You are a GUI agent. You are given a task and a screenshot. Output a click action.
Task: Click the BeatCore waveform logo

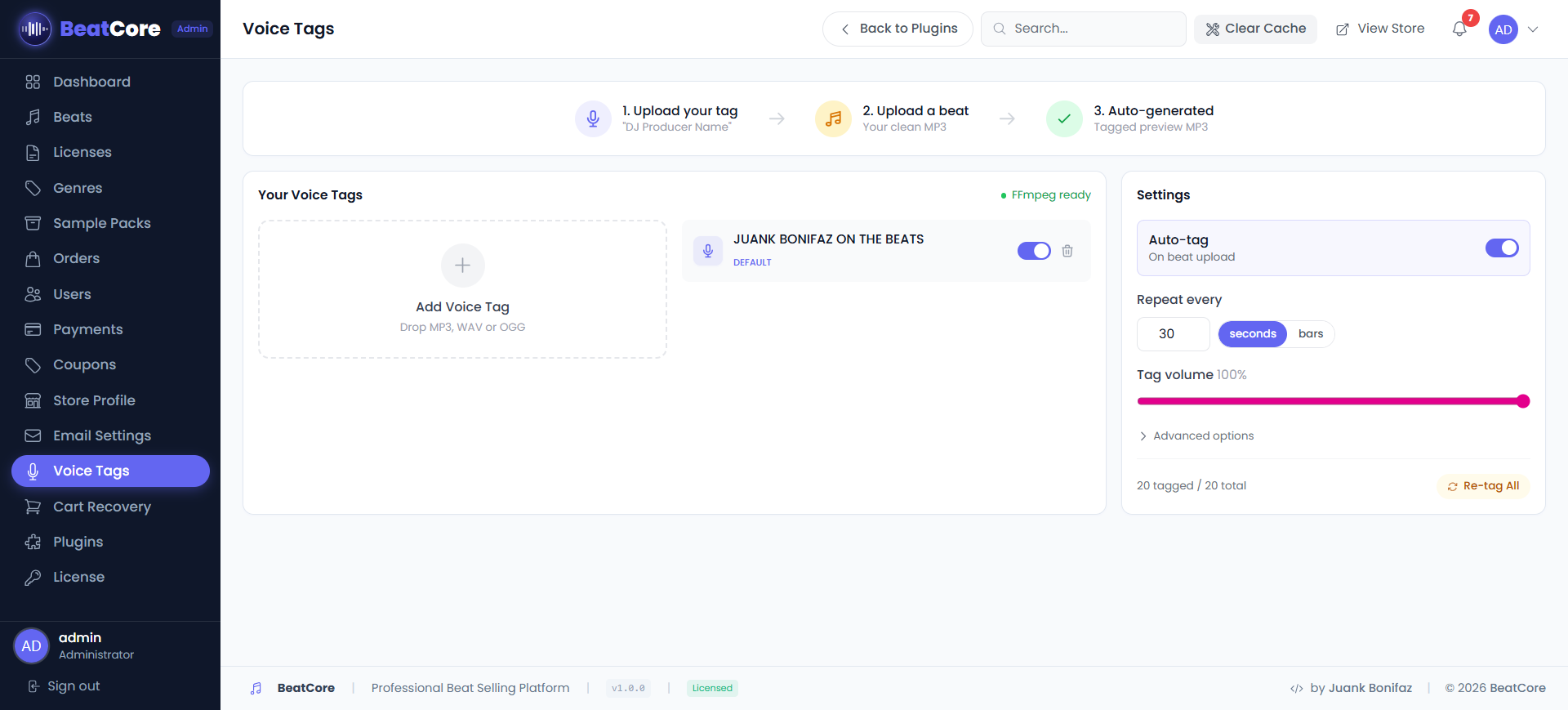[34, 29]
